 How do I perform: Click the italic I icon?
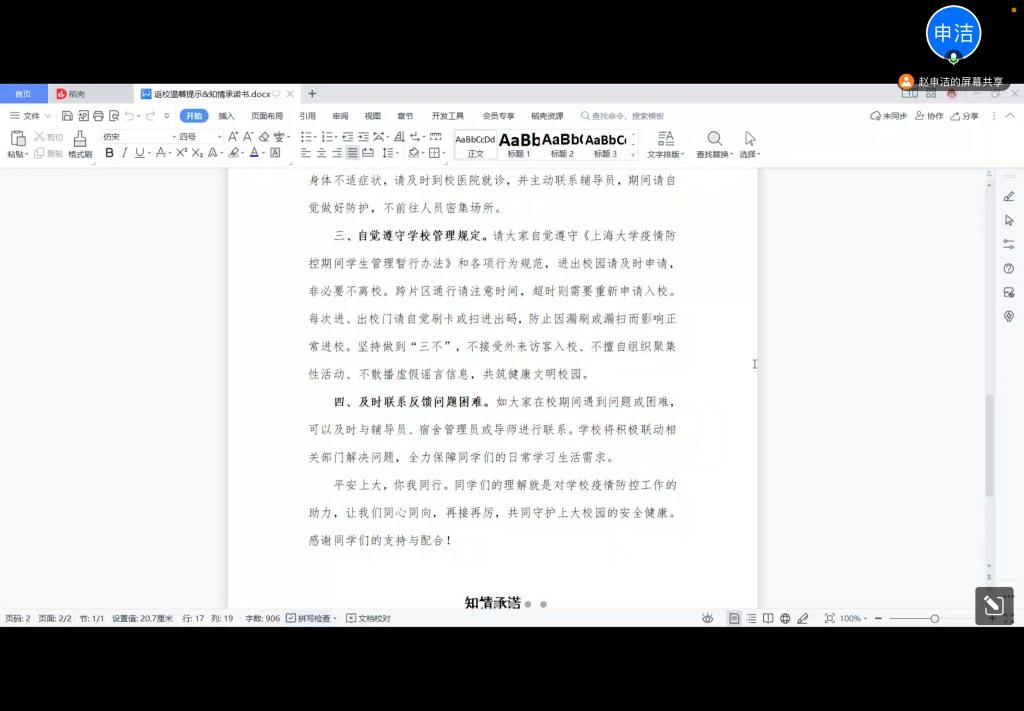pyautogui.click(x=124, y=153)
